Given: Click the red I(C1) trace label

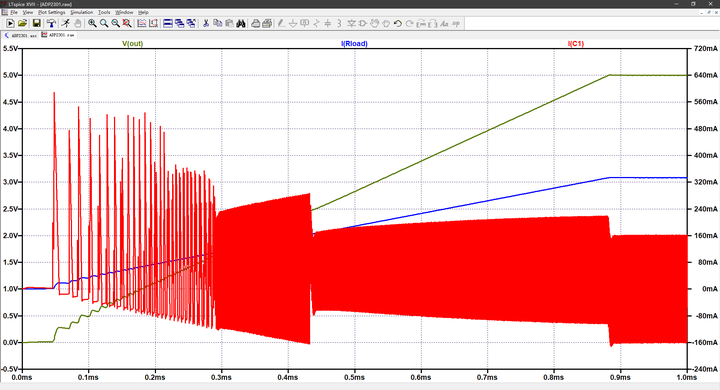Looking at the screenshot, I should coord(576,44).
